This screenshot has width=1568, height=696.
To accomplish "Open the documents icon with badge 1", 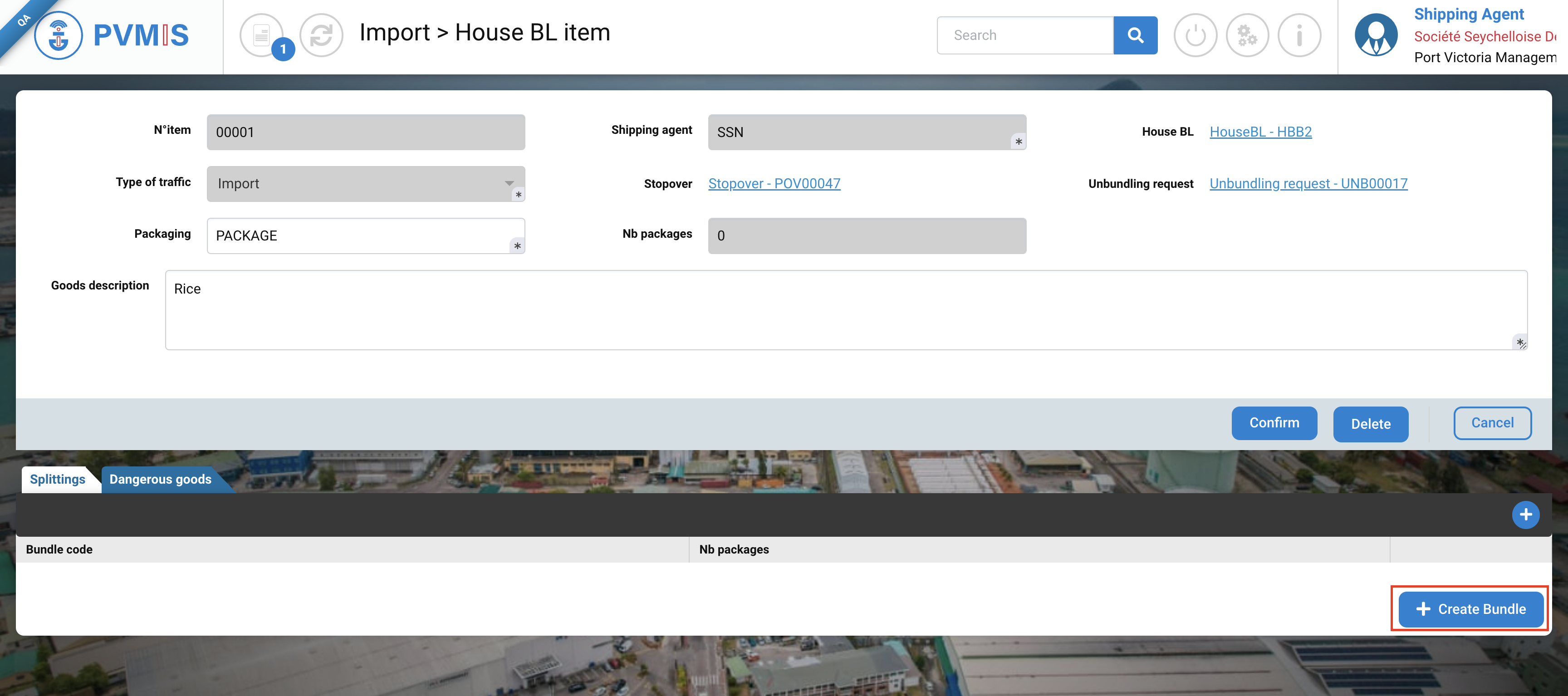I will (262, 35).
